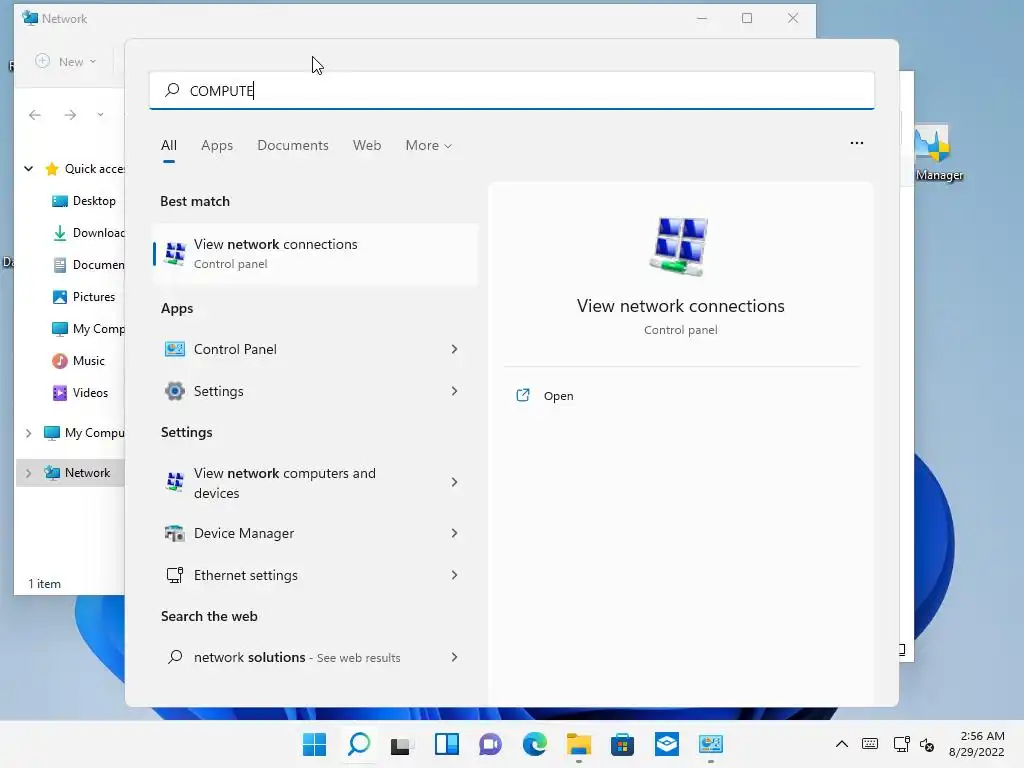Click the network status tray icon
The image size is (1024, 768).
pos(901,744)
